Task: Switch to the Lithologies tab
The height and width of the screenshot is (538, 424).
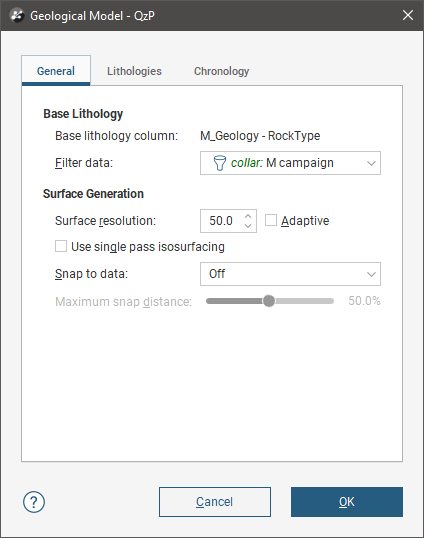Action: coord(134,71)
